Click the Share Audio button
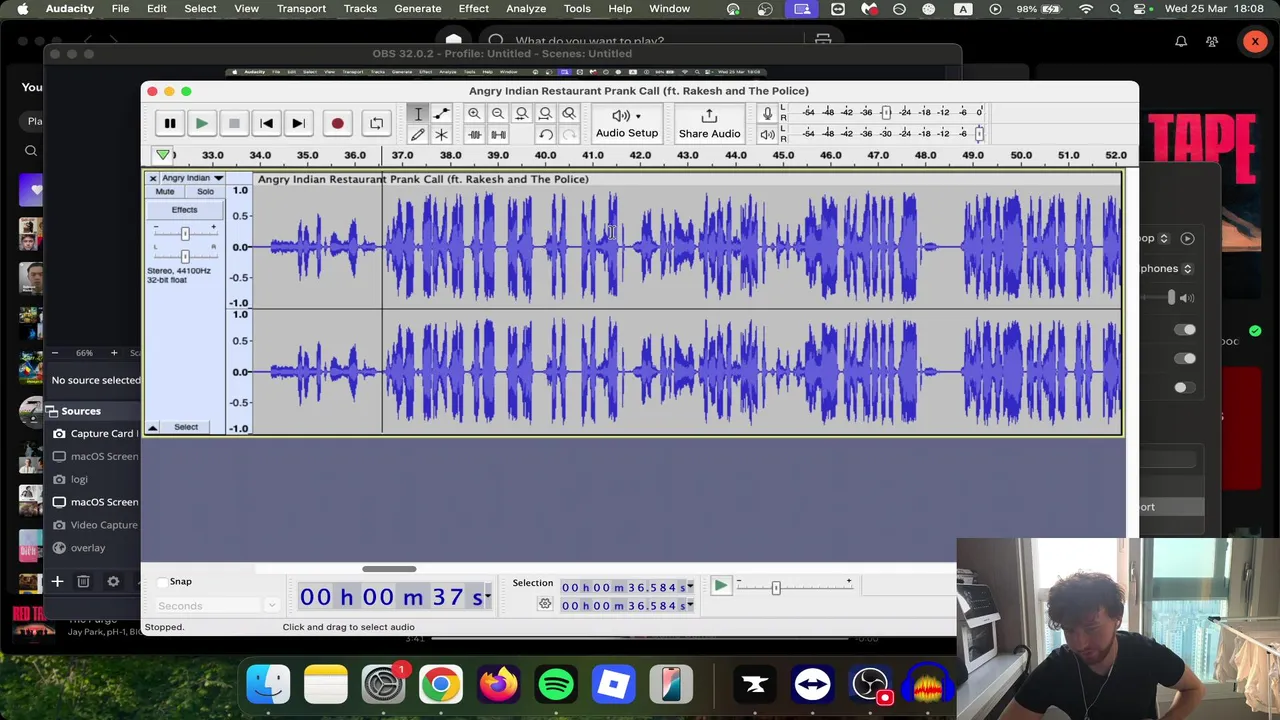The image size is (1280, 720). pyautogui.click(x=709, y=124)
